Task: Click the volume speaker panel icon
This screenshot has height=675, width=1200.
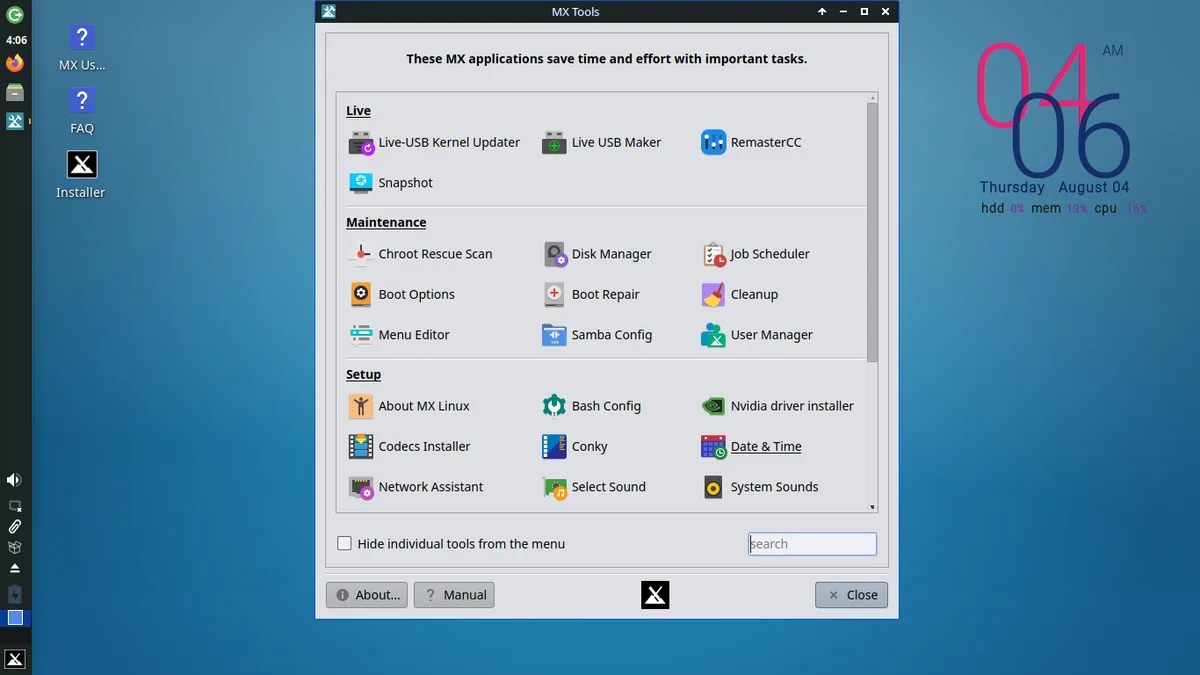Action: 14,481
